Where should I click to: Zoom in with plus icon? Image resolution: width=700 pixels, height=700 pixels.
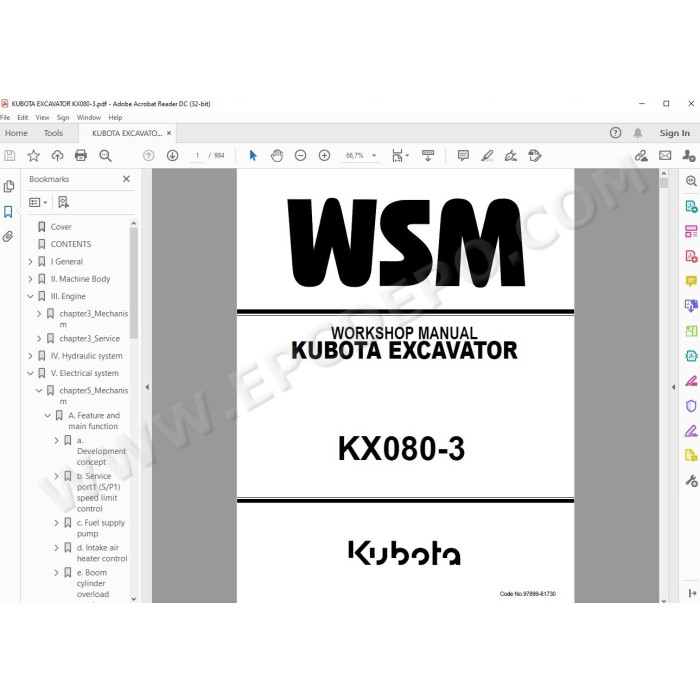click(324, 155)
